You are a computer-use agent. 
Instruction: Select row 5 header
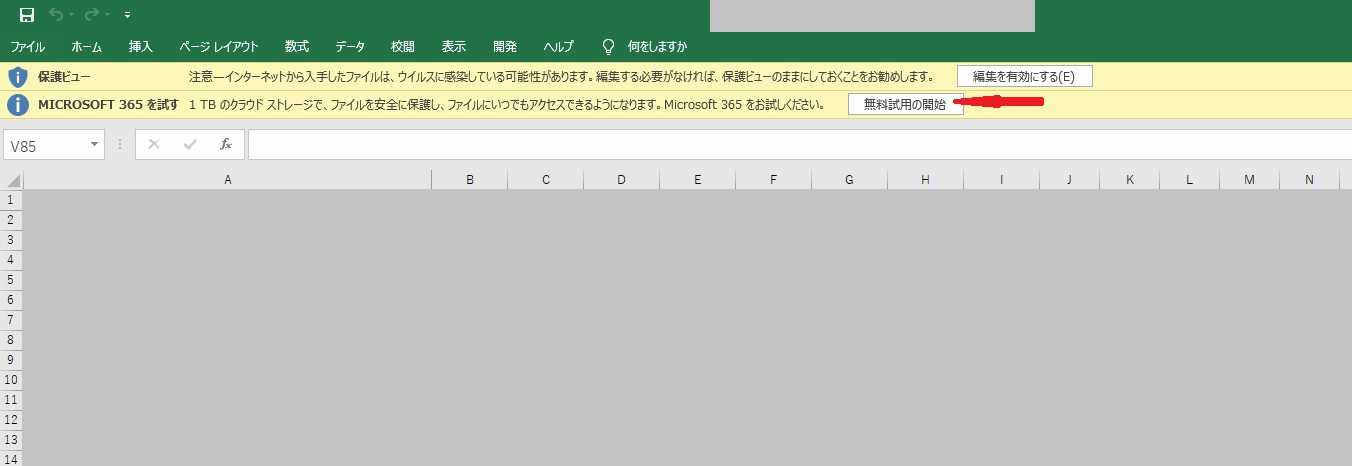pyautogui.click(x=11, y=280)
